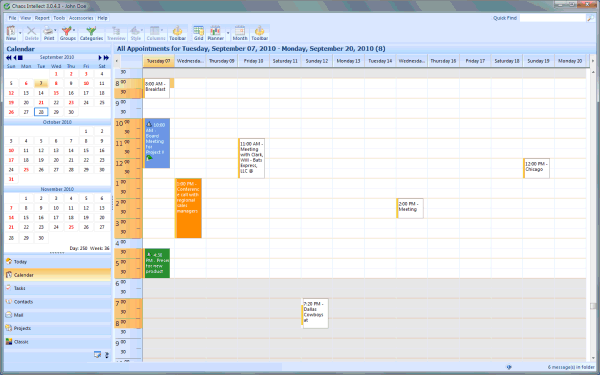
Task: Switch to the Month view icon
Action: pos(240,33)
